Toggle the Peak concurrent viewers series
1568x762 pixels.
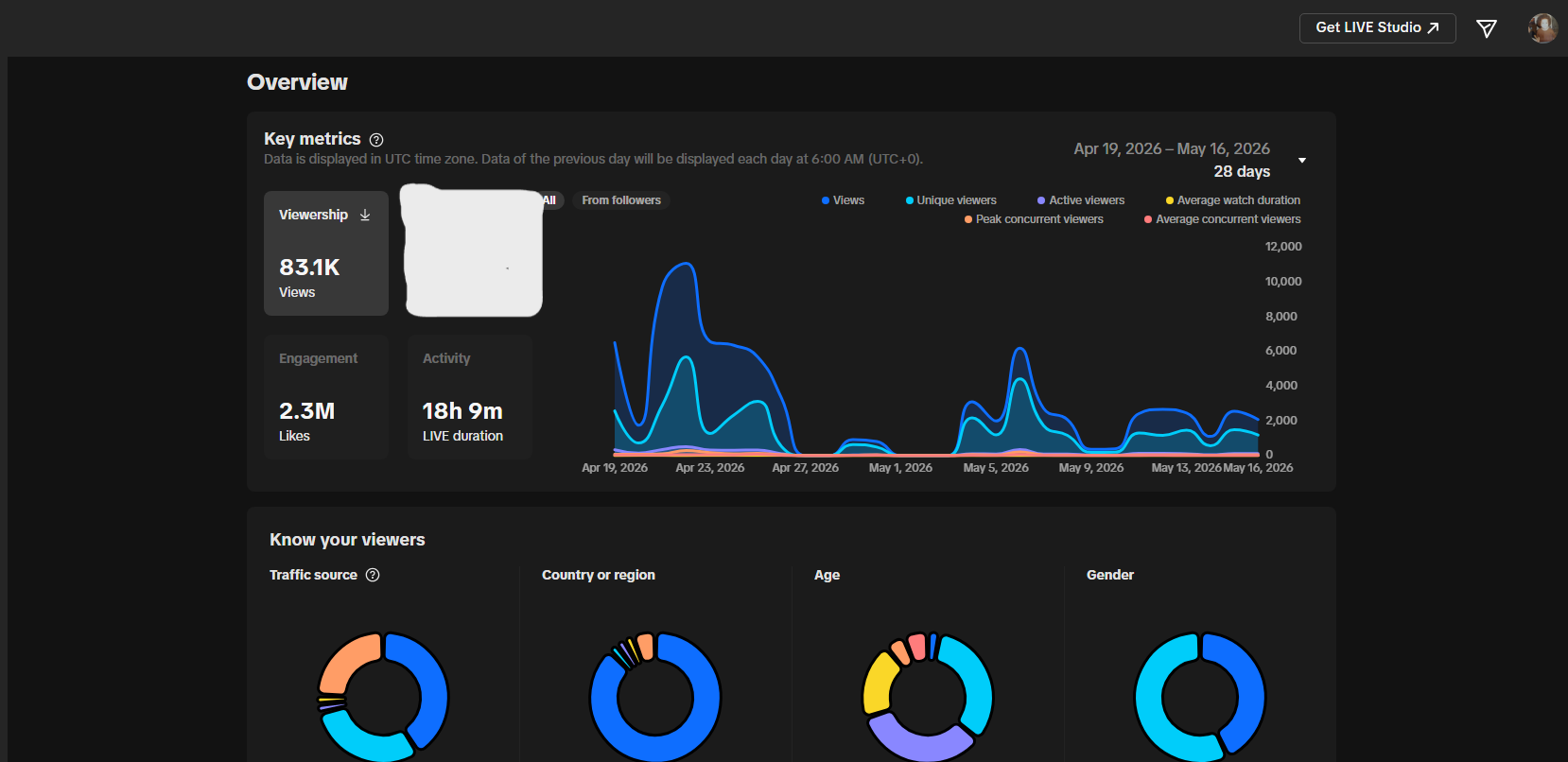1034,219
